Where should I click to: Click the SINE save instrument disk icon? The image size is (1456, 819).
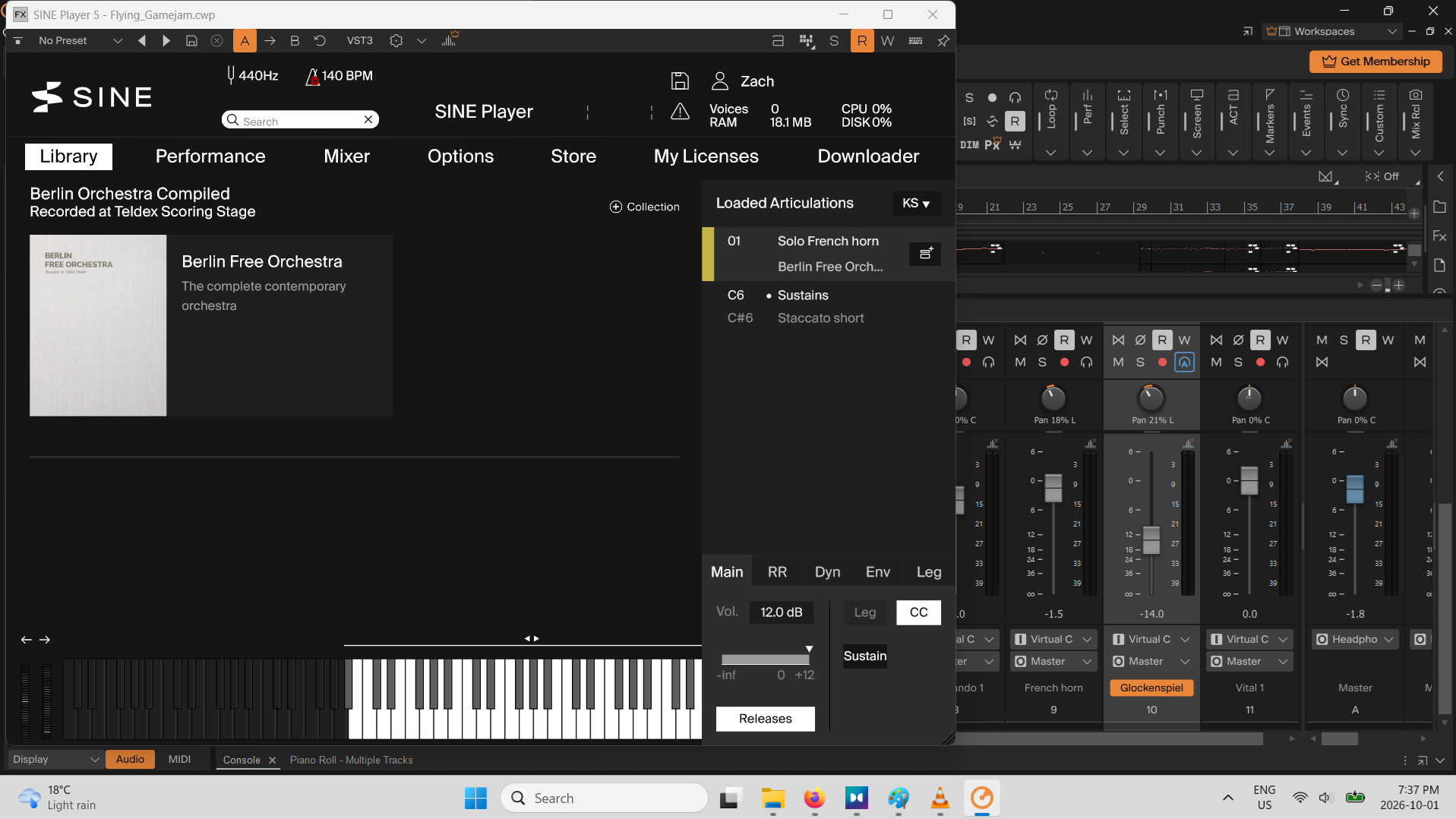pyautogui.click(x=680, y=81)
